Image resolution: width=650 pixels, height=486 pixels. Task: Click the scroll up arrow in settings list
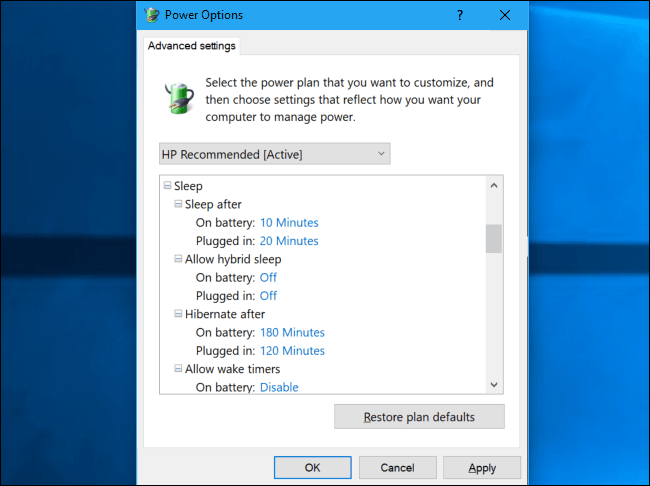(x=494, y=186)
